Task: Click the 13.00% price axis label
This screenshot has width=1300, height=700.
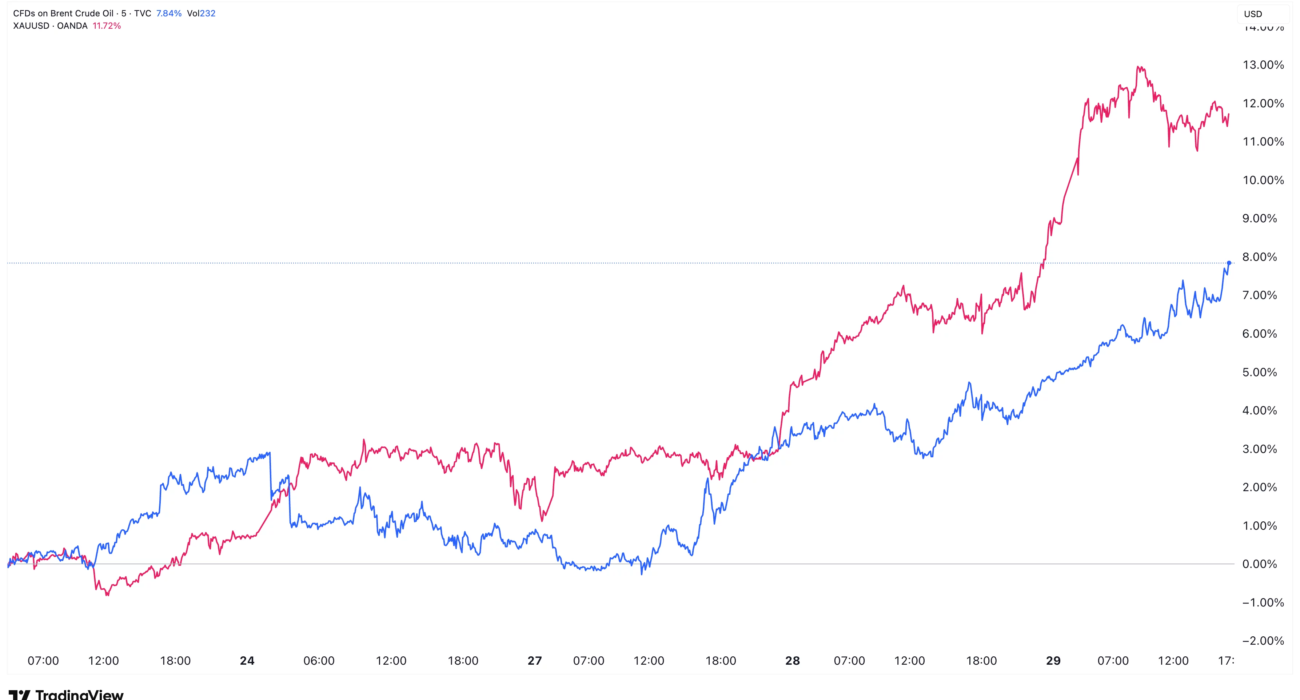Action: coord(1264,65)
